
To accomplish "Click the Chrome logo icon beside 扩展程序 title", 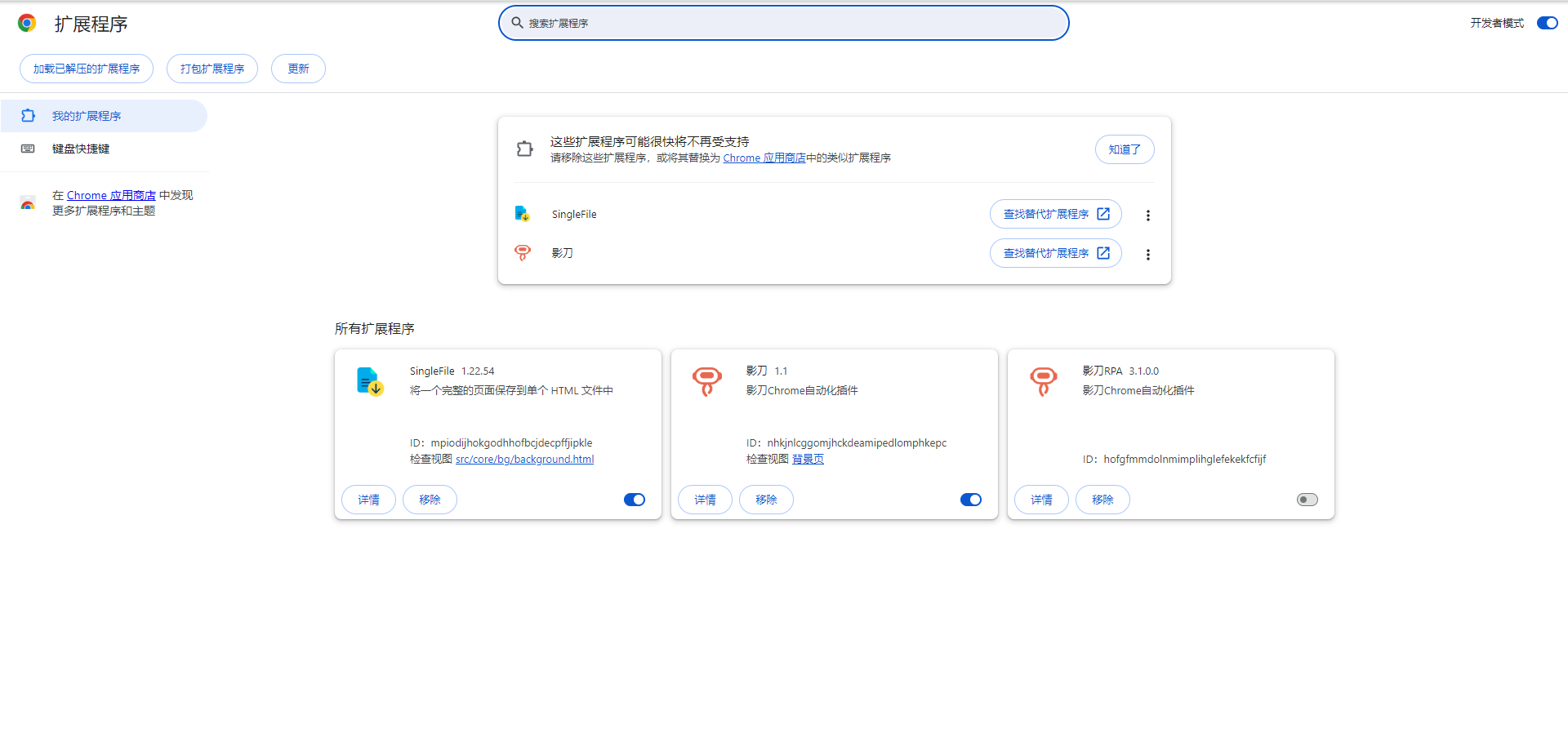I will (x=27, y=23).
